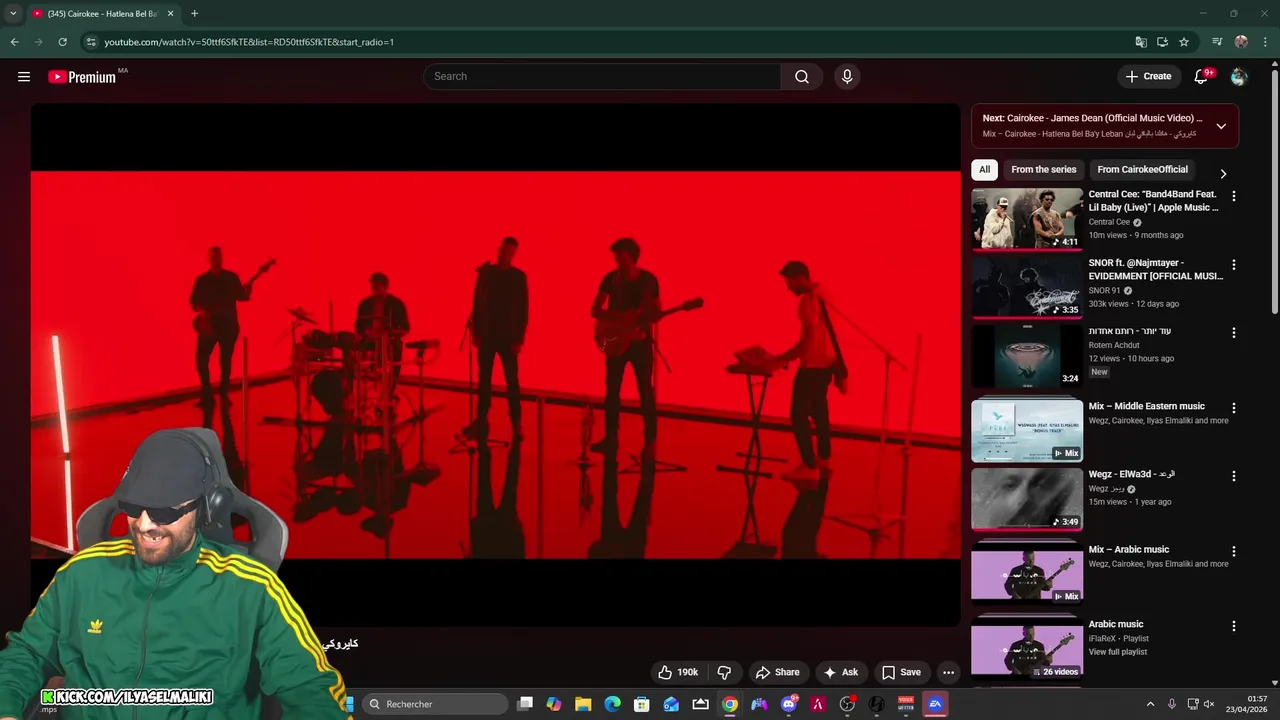The image size is (1280, 720).
Task: Open Arabic music 26 videos playlist thumbnail
Action: click(1027, 649)
